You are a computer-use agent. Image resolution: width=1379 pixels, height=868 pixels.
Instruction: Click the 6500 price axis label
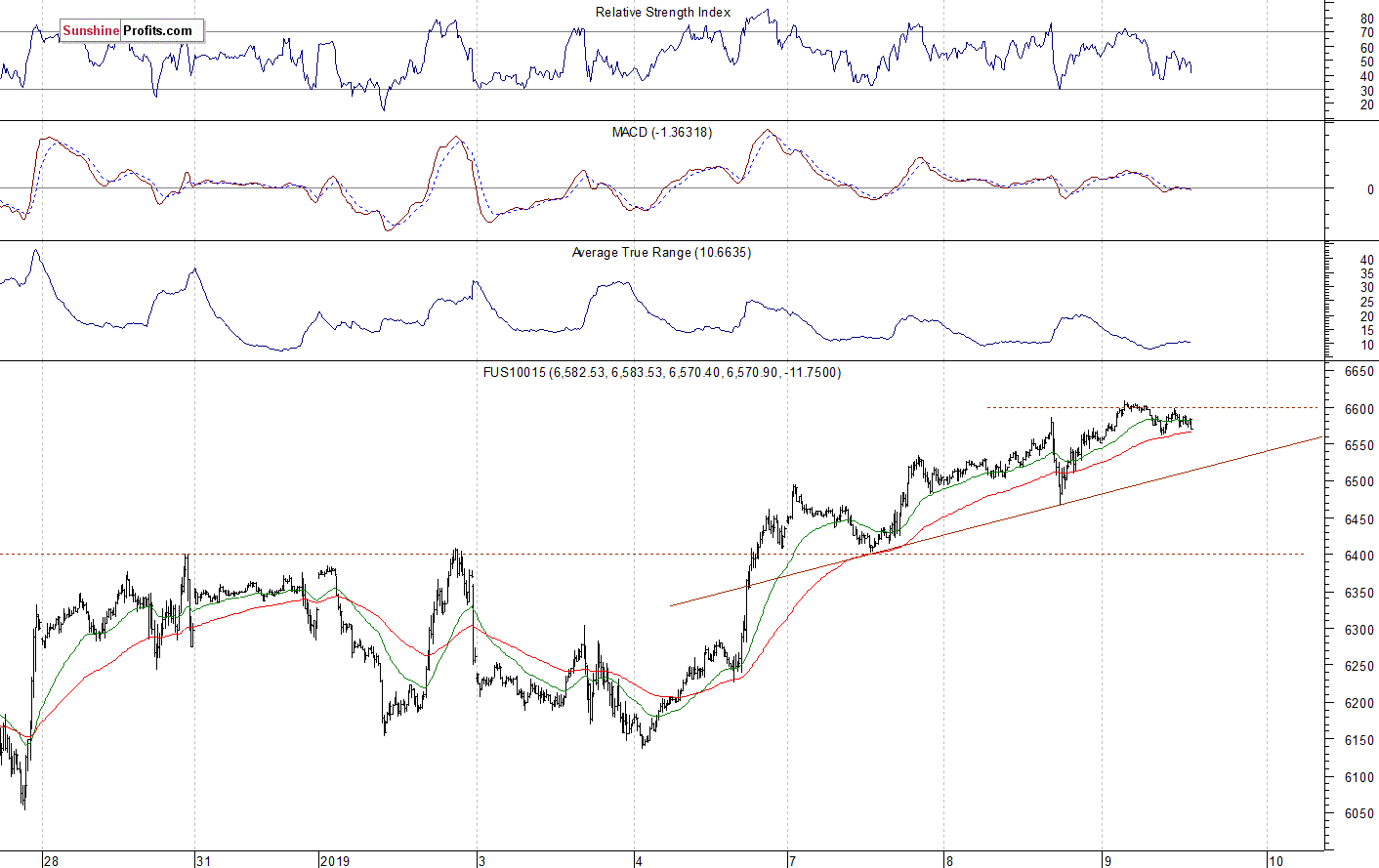(1358, 482)
